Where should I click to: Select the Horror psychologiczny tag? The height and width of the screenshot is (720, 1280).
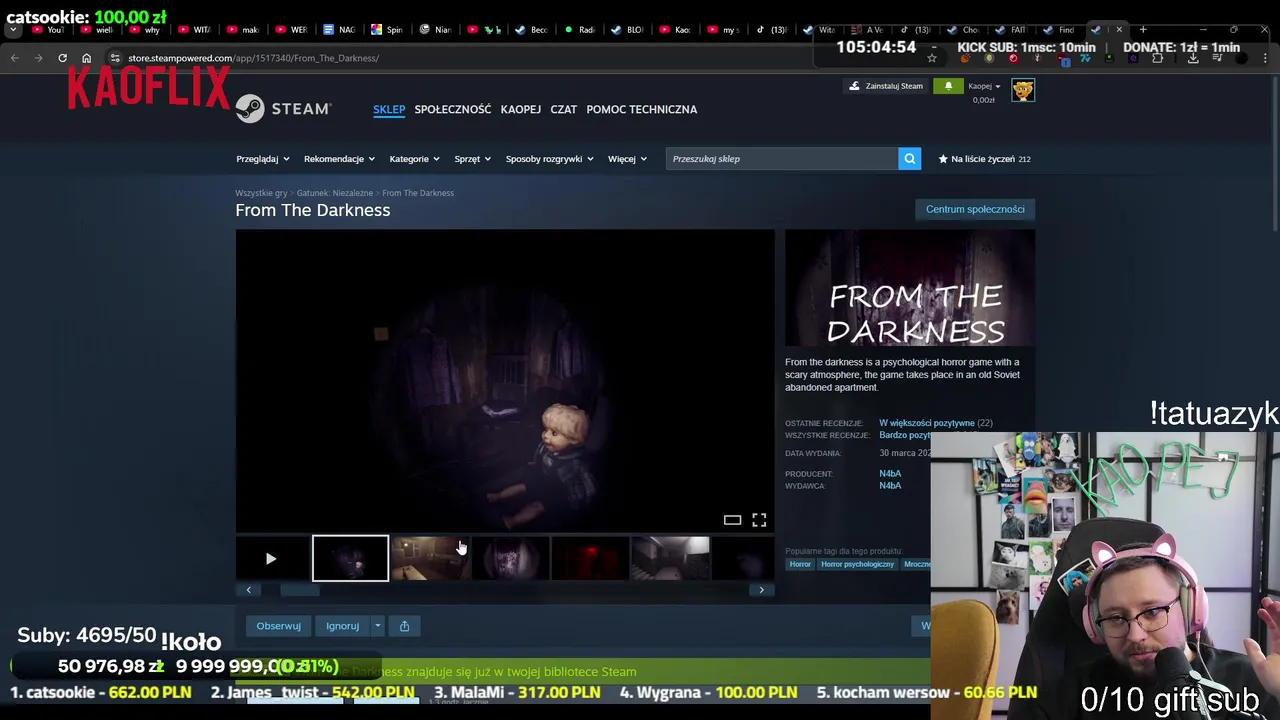click(x=857, y=564)
